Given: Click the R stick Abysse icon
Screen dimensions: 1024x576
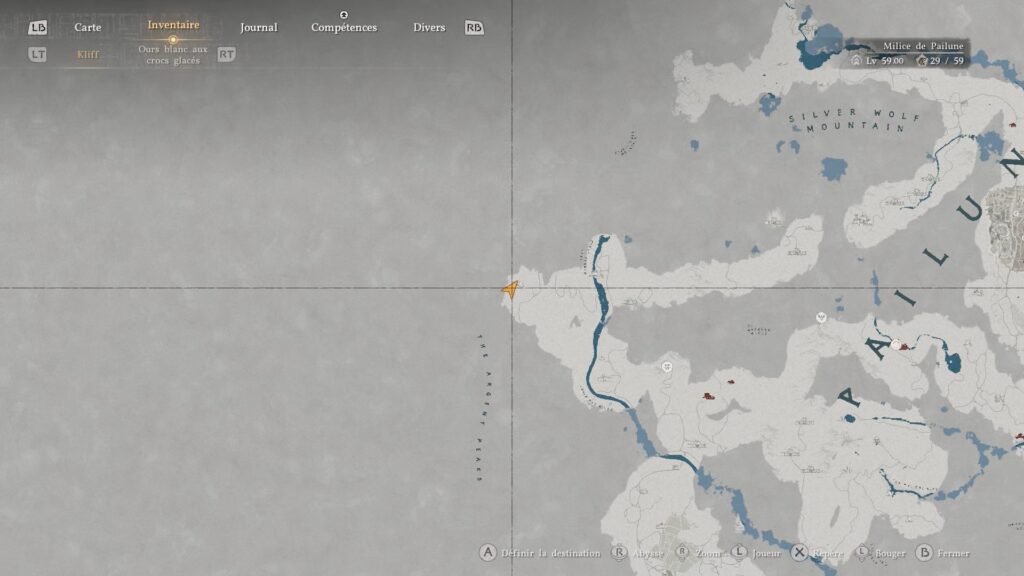Looking at the screenshot, I should click(x=618, y=552).
